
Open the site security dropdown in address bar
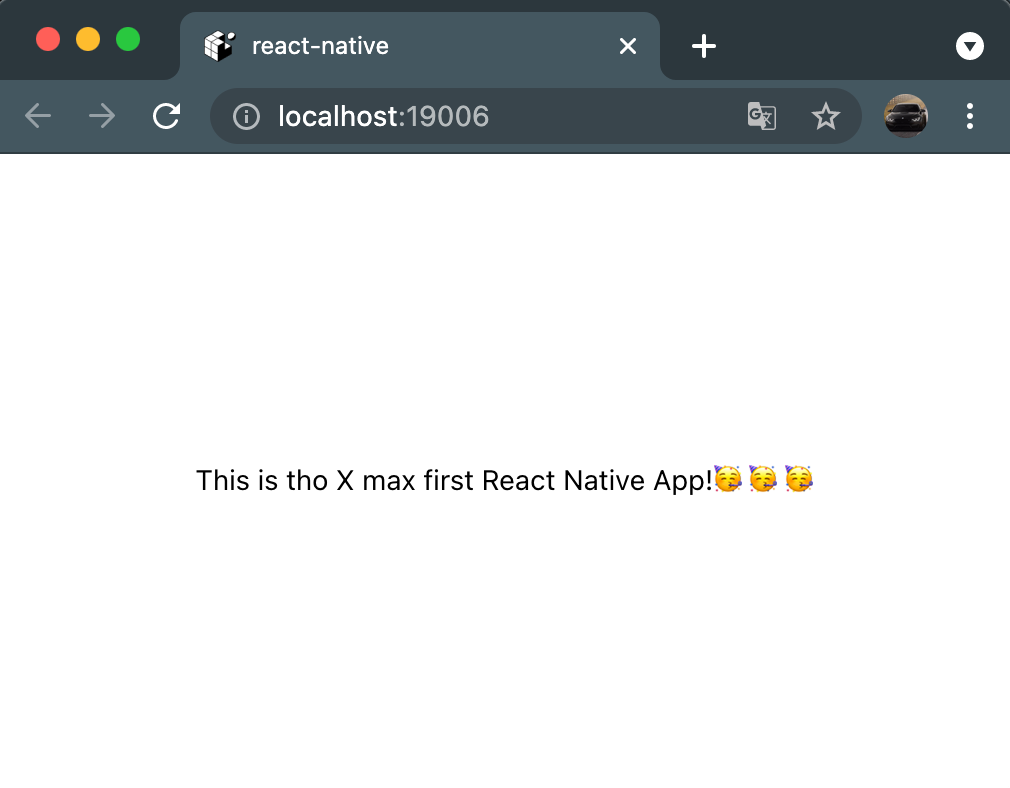coord(246,116)
